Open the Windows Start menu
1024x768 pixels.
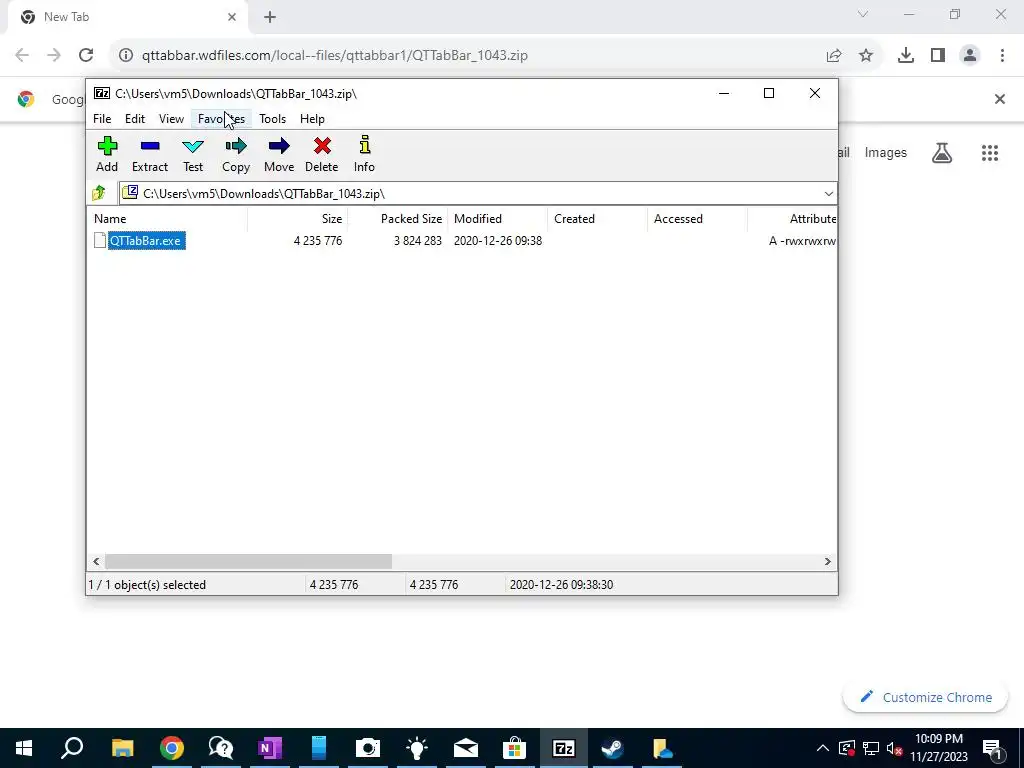tap(24, 748)
